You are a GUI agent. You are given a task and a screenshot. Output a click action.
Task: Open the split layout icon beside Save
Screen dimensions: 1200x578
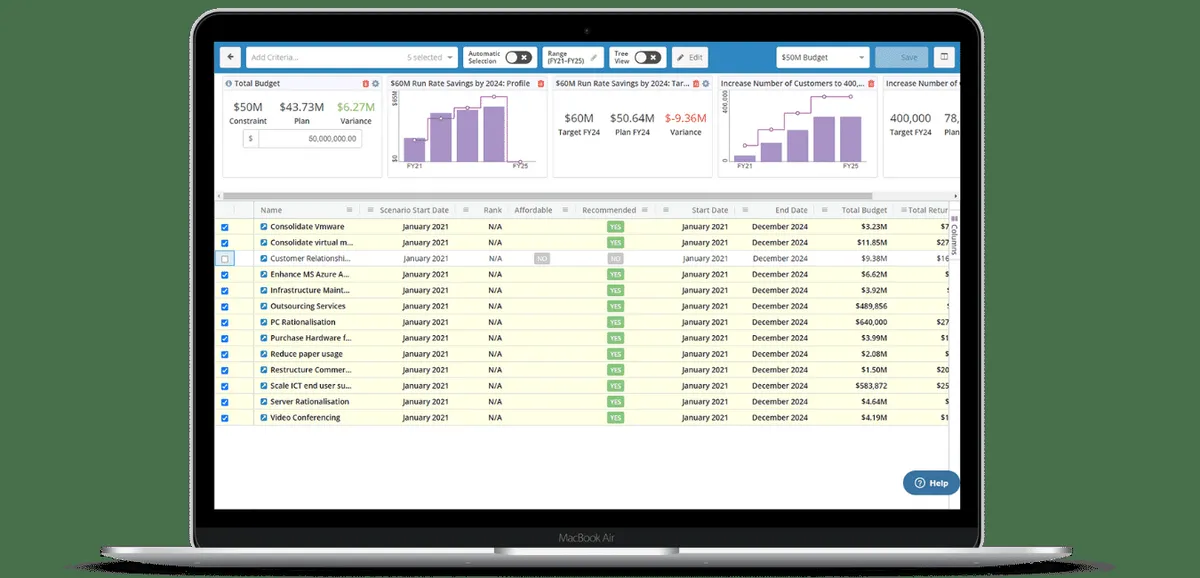pos(943,57)
